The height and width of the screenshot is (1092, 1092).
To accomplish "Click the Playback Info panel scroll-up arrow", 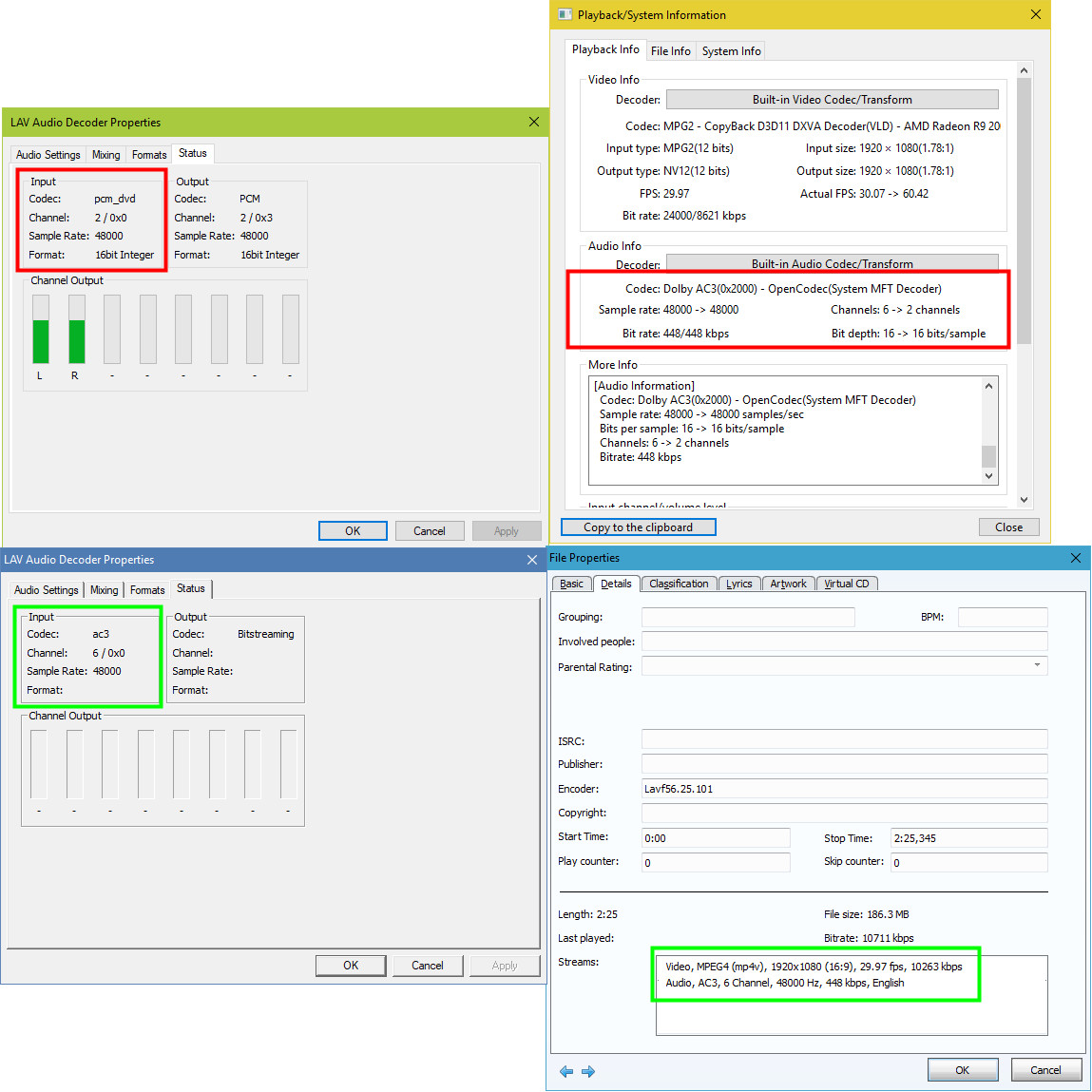I will tap(1024, 70).
